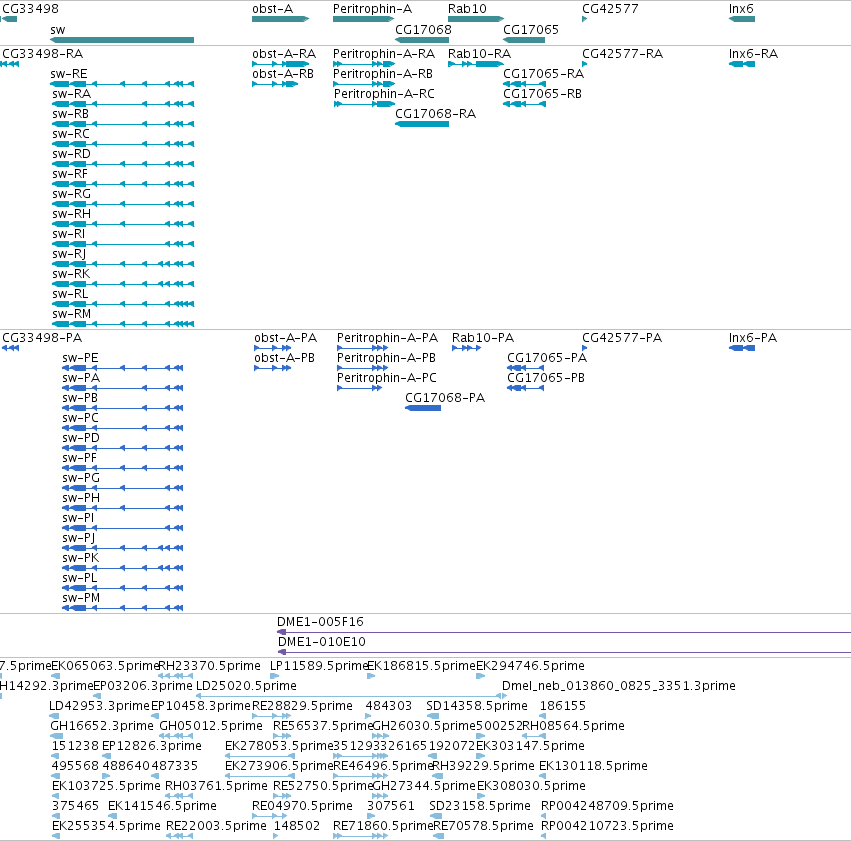Click EST EK294746.5prime

tap(530, 665)
